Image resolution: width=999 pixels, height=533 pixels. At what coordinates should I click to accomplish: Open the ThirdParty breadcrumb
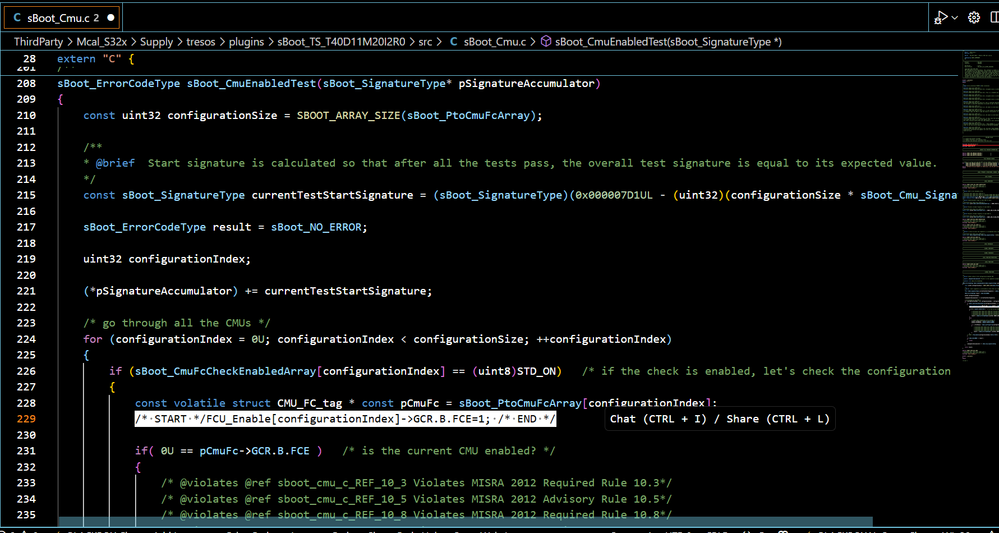point(38,42)
